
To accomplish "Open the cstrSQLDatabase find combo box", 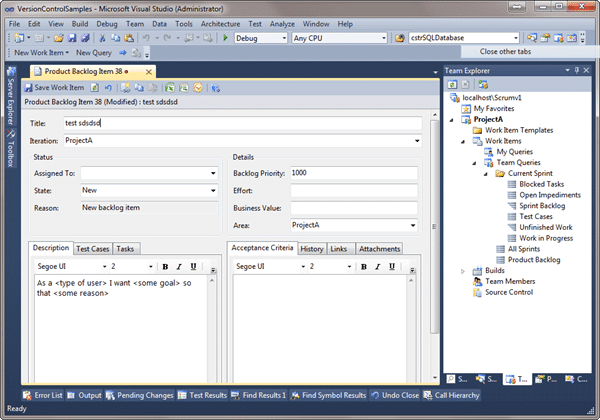I will click(x=515, y=38).
